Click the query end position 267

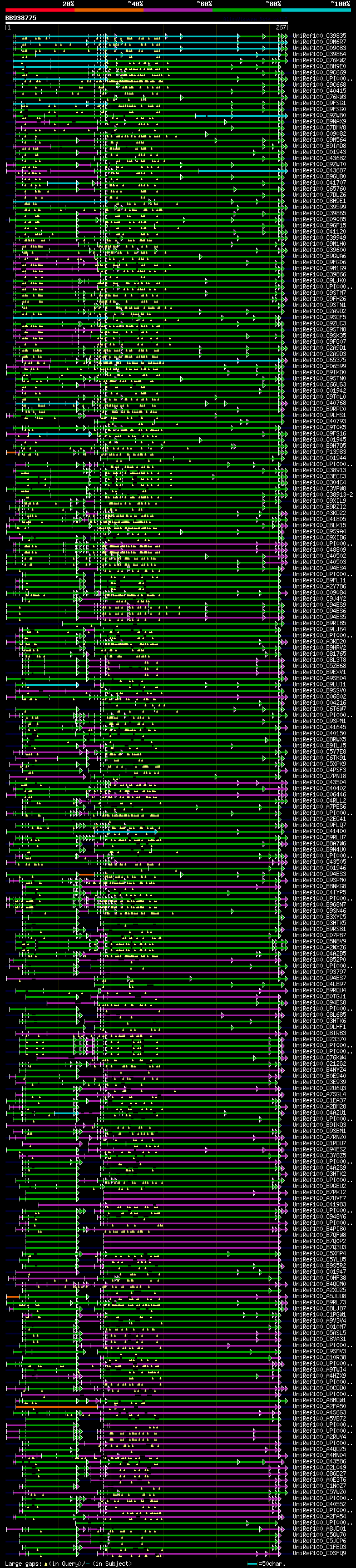(281, 27)
